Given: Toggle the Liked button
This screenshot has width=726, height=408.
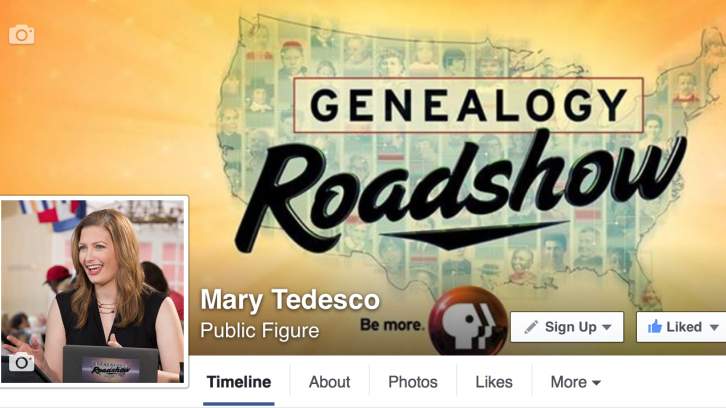Looking at the screenshot, I should click(682, 327).
